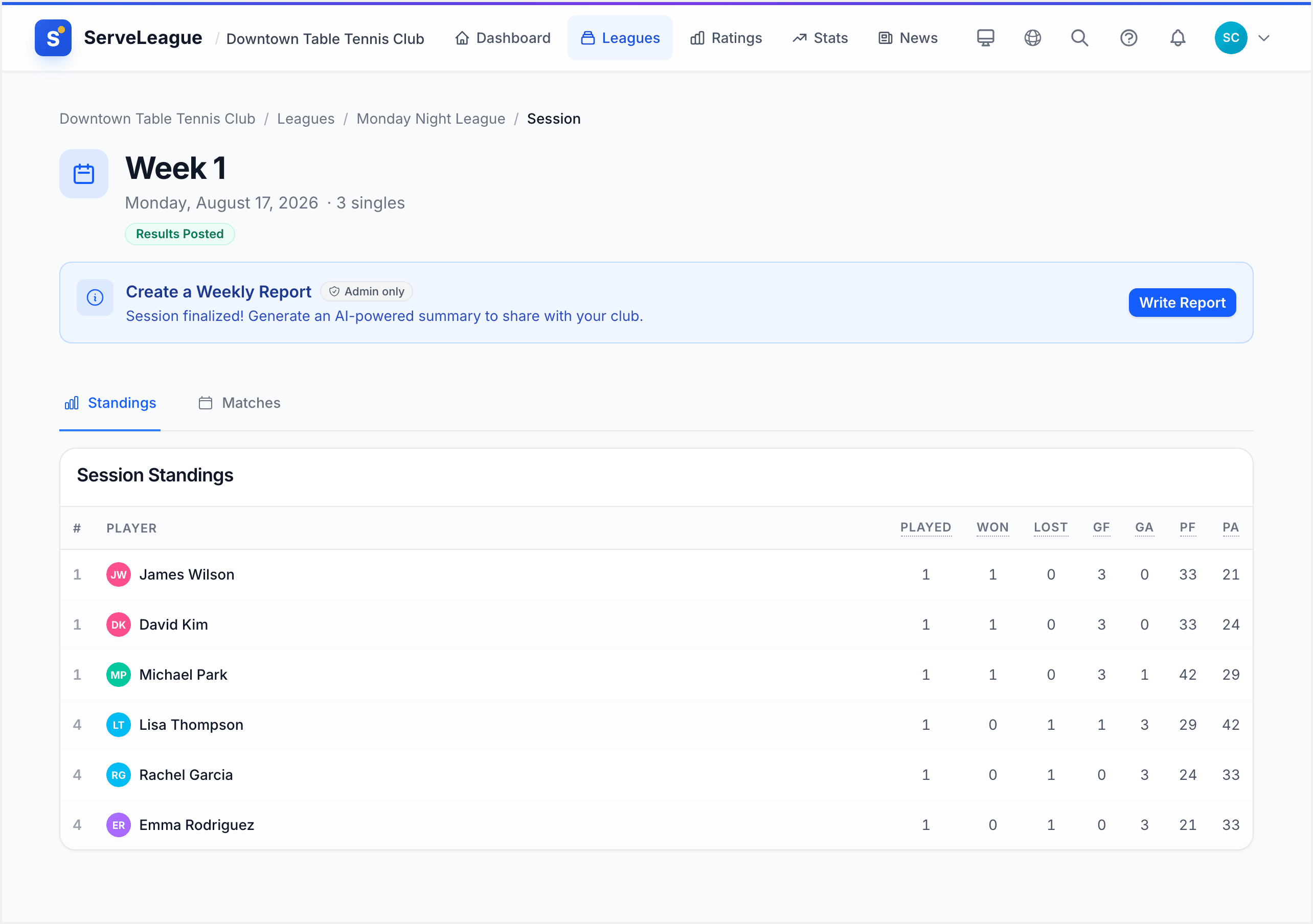This screenshot has height=924, width=1313.
Task: Open News in top navigation
Action: click(908, 38)
